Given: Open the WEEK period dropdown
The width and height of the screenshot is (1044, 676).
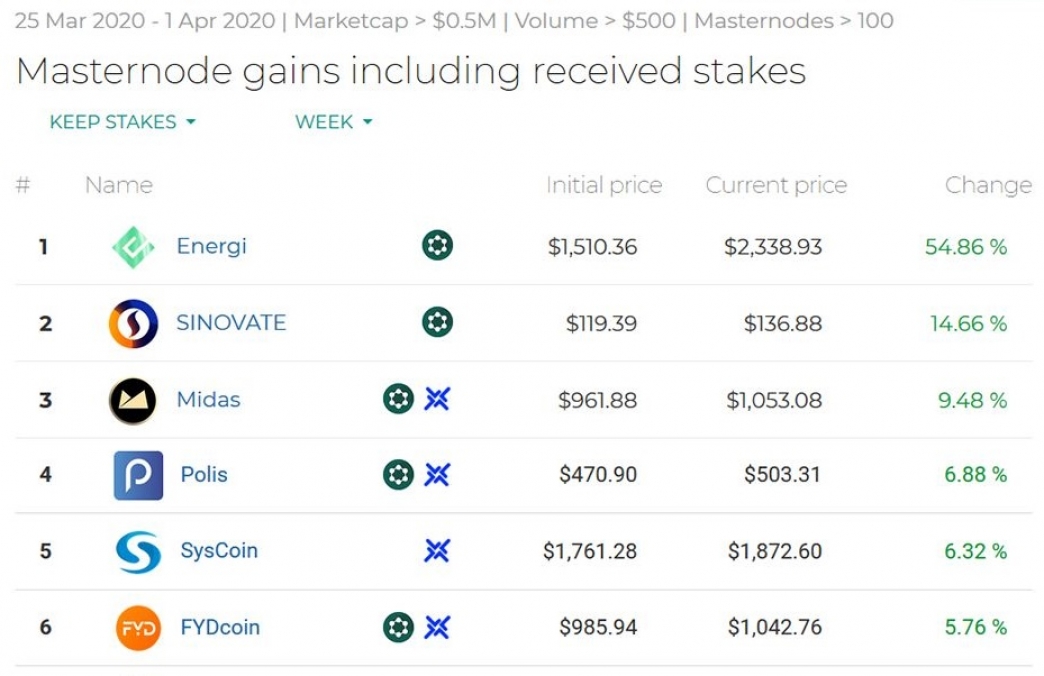Looking at the screenshot, I should tap(333, 122).
